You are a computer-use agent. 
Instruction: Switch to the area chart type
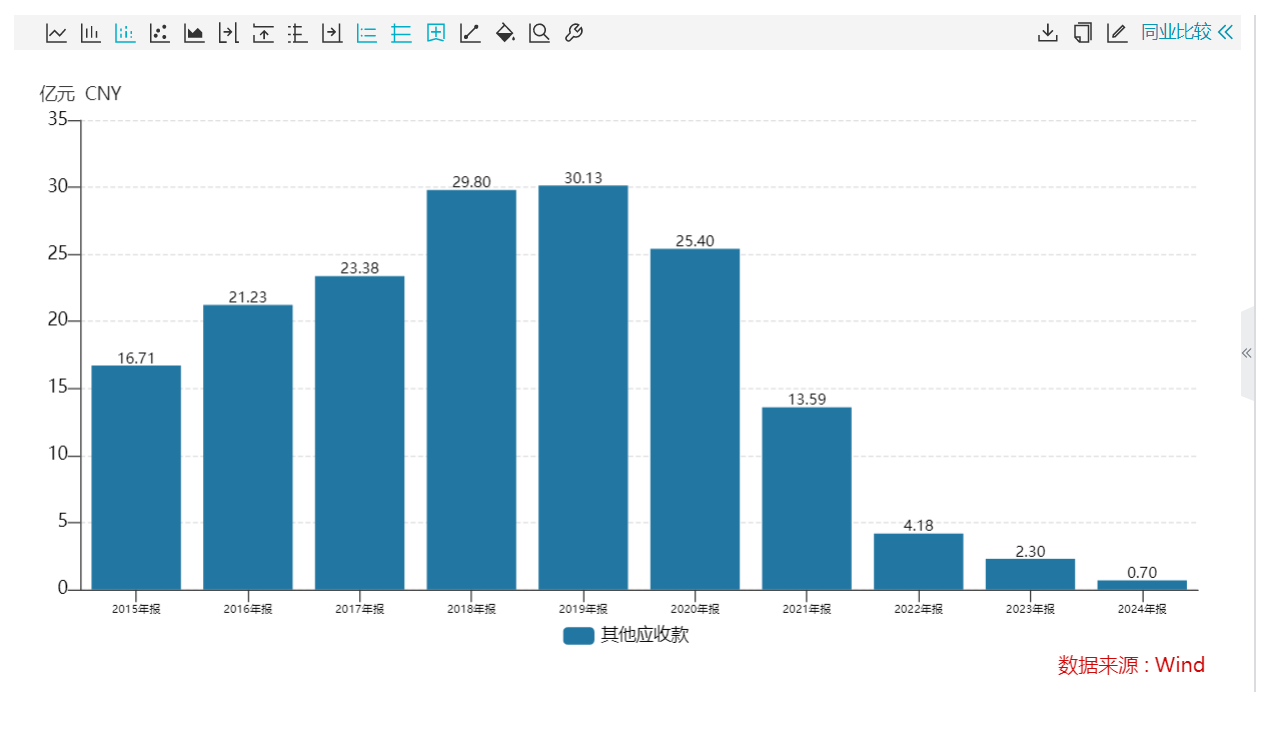194,33
